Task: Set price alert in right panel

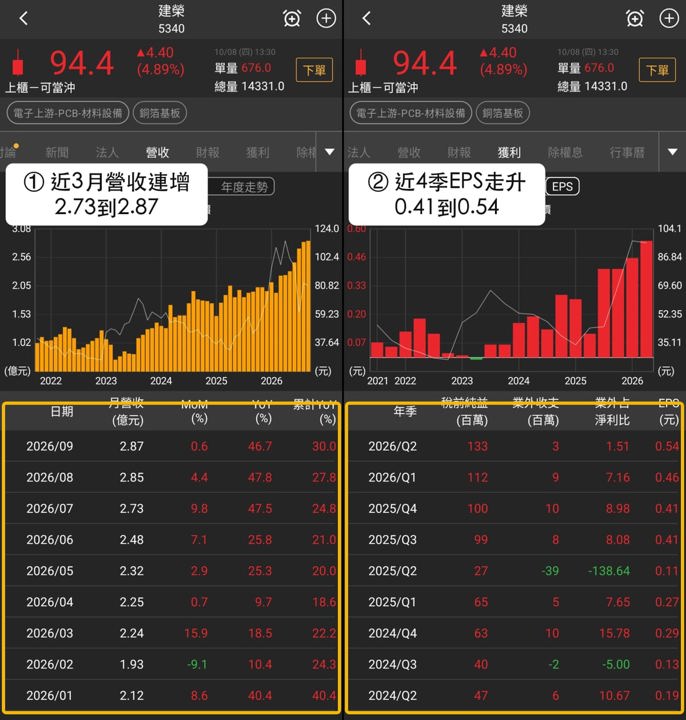Action: point(635,19)
